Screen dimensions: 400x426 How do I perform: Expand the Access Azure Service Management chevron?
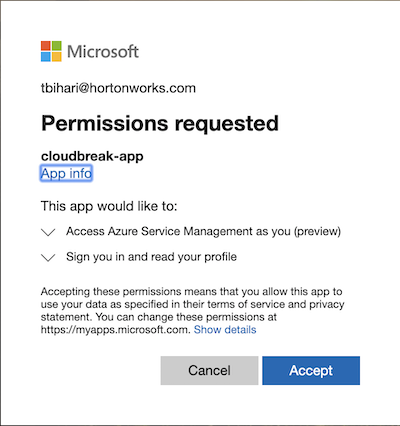coord(48,232)
